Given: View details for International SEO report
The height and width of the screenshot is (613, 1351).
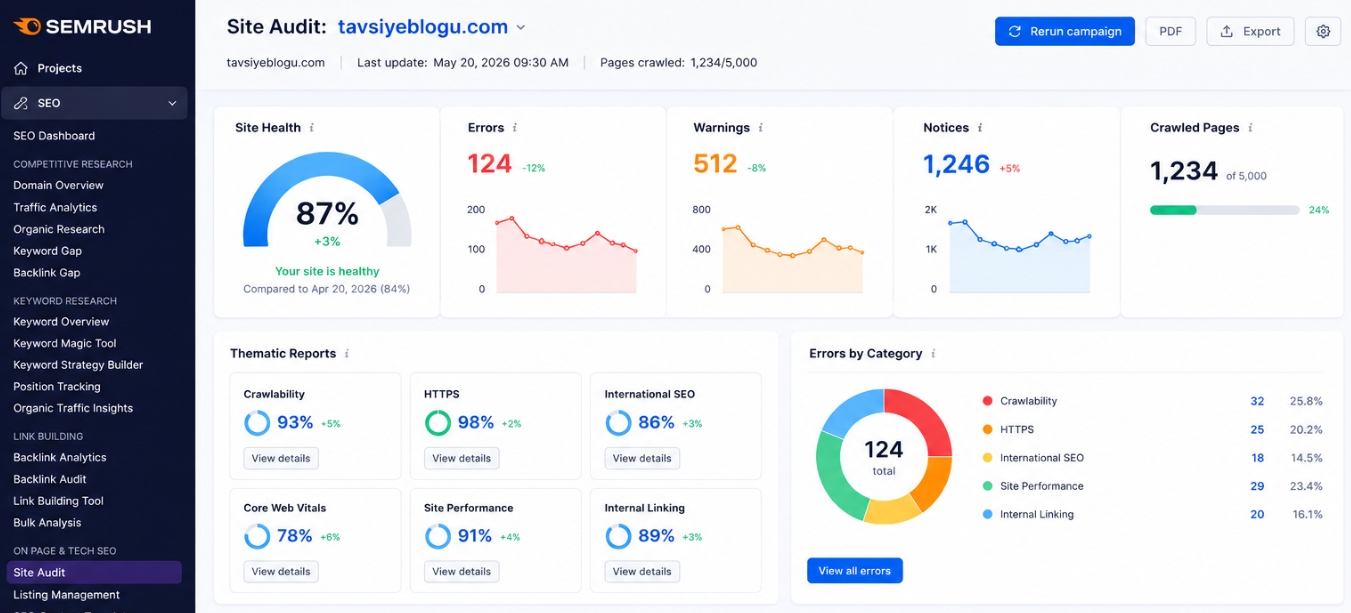Looking at the screenshot, I should [x=642, y=458].
